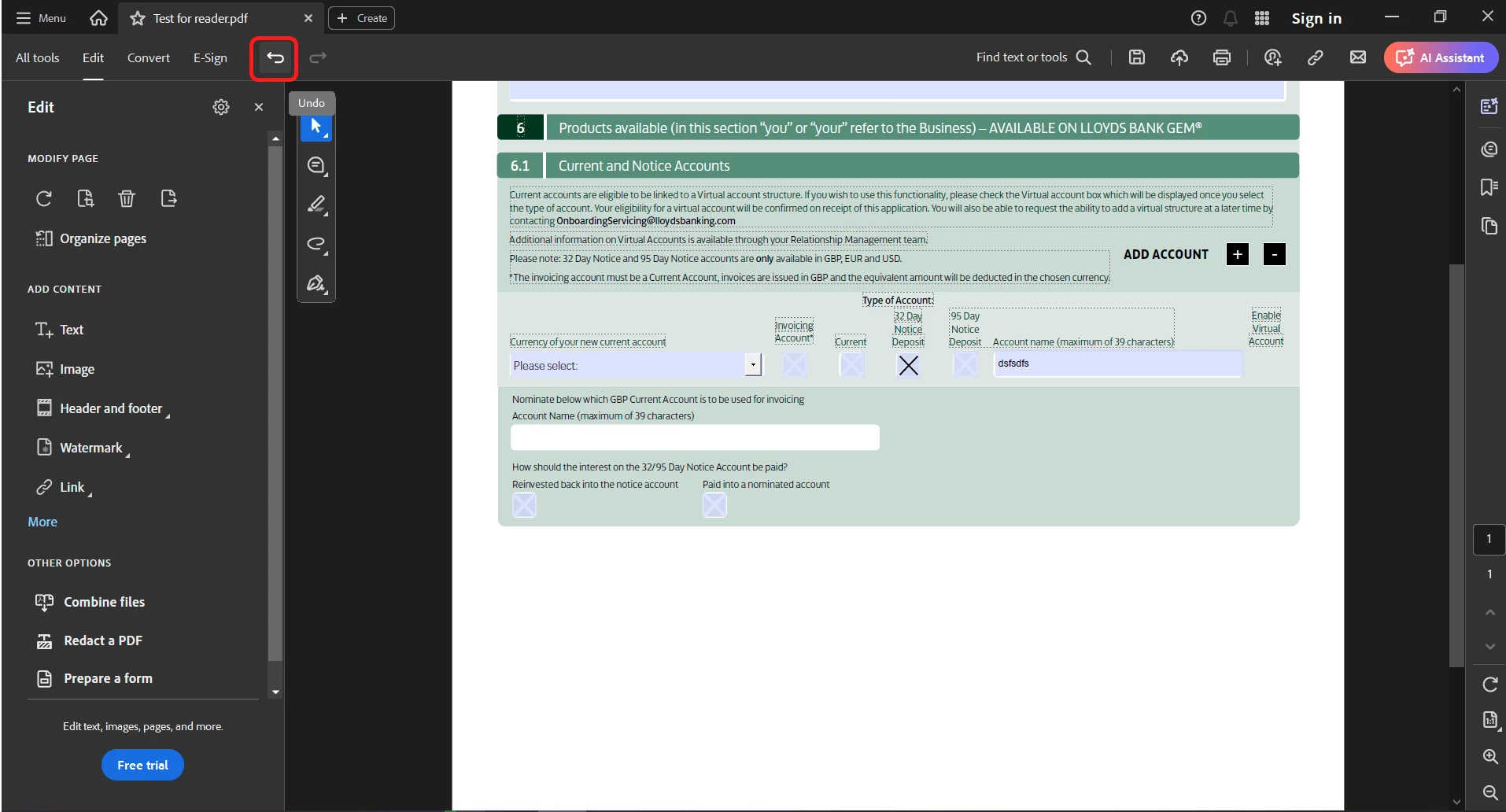
Task: Click Zoom out magnifier icon
Action: [x=1490, y=792]
